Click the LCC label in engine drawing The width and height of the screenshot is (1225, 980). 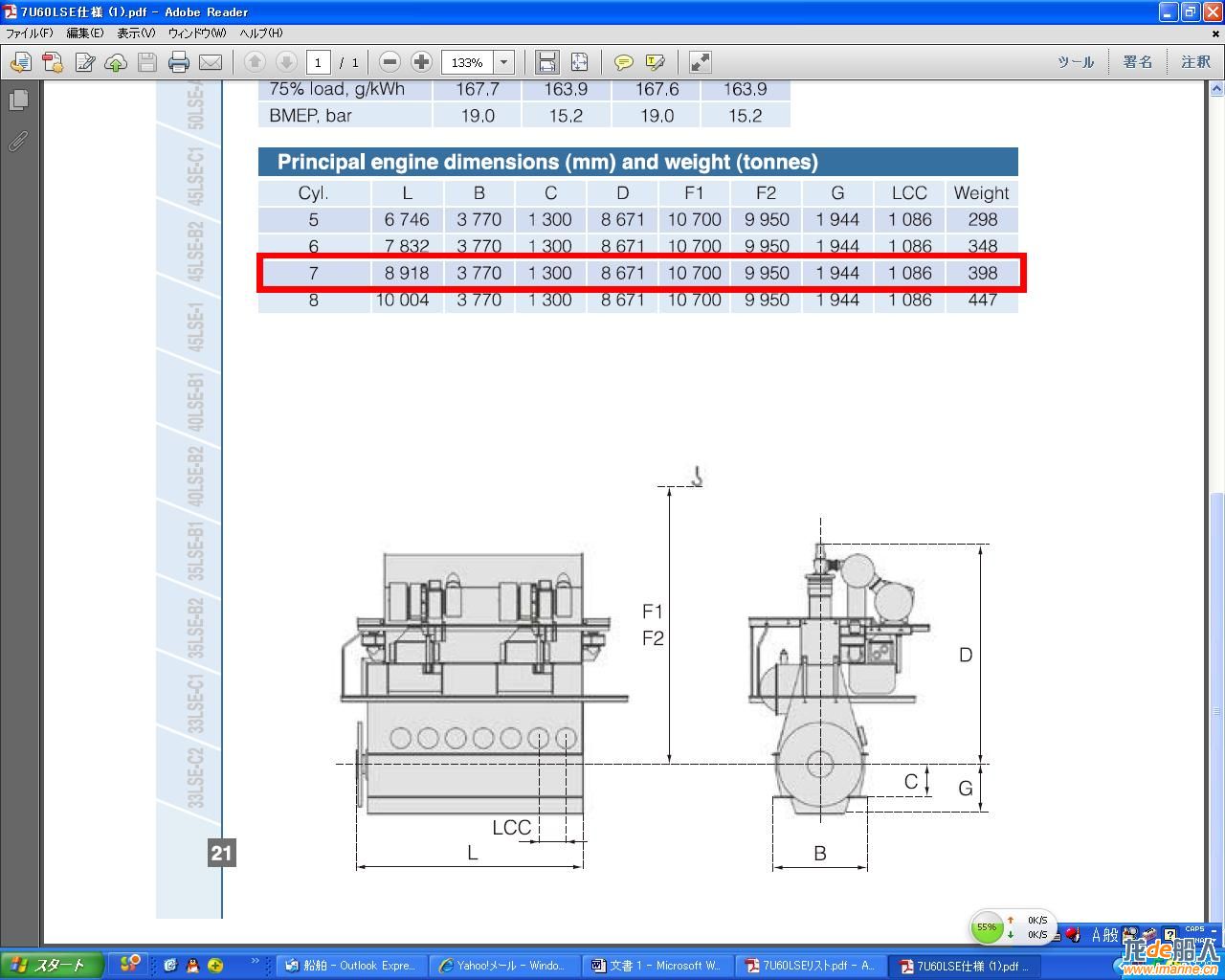click(x=511, y=828)
